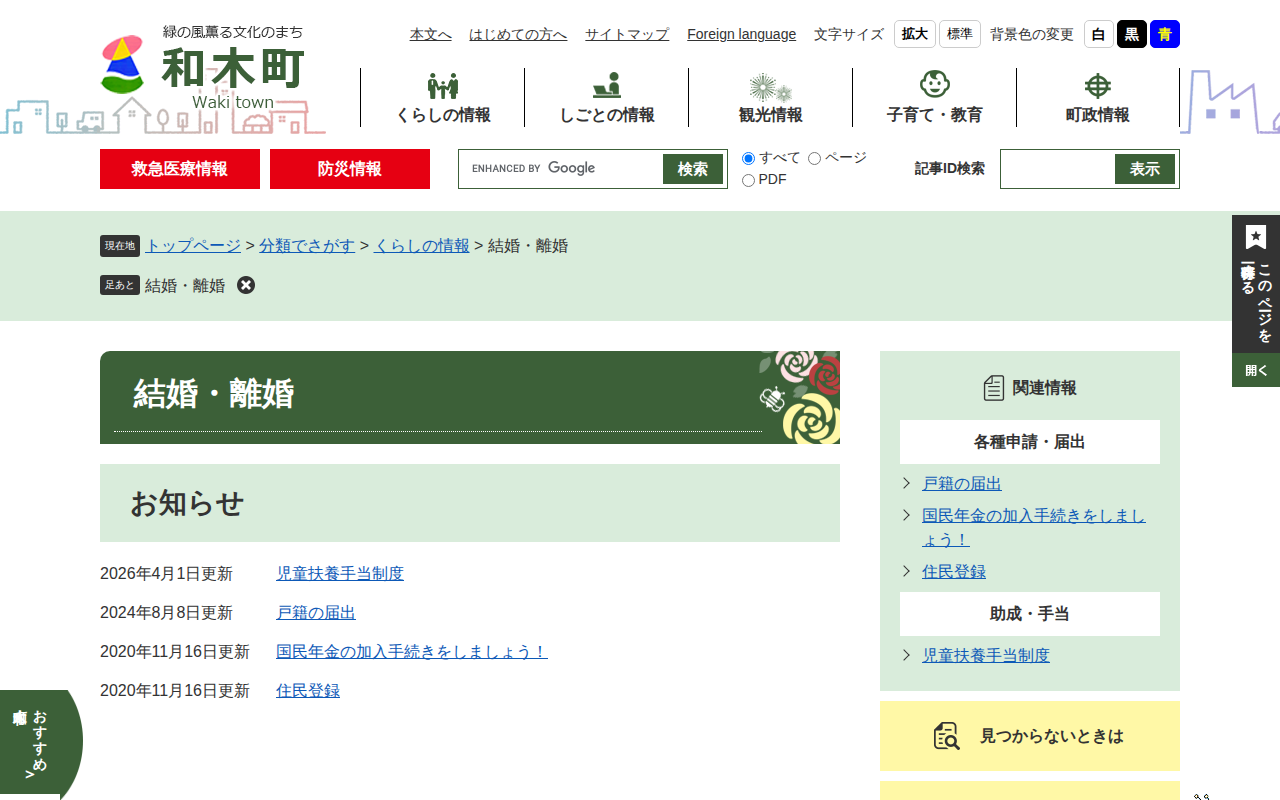The image size is (1280, 800).
Task: Click 見つからないときは magnifier document icon
Action: [946, 736]
